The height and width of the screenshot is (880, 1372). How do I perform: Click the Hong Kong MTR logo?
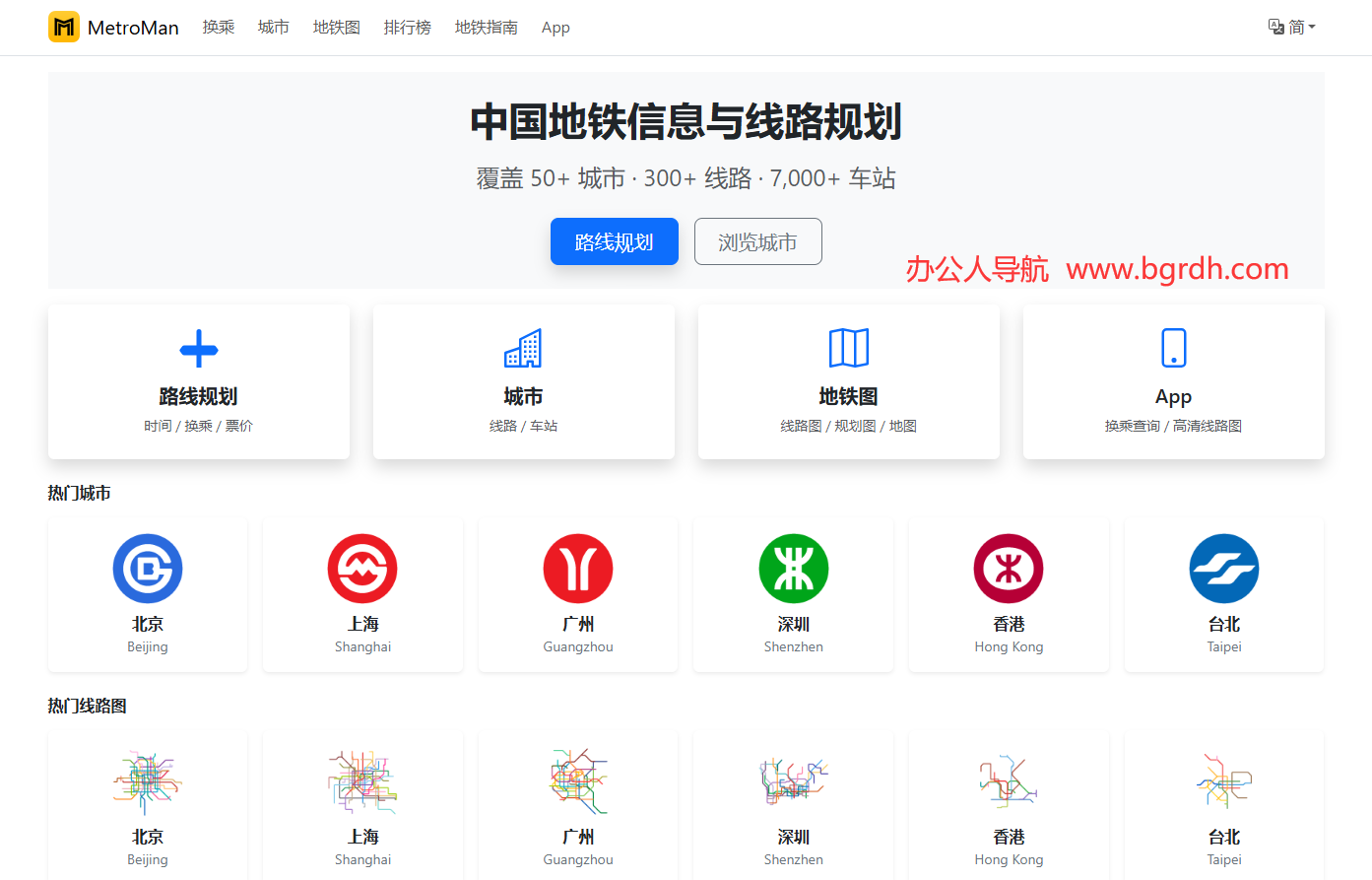(1009, 569)
